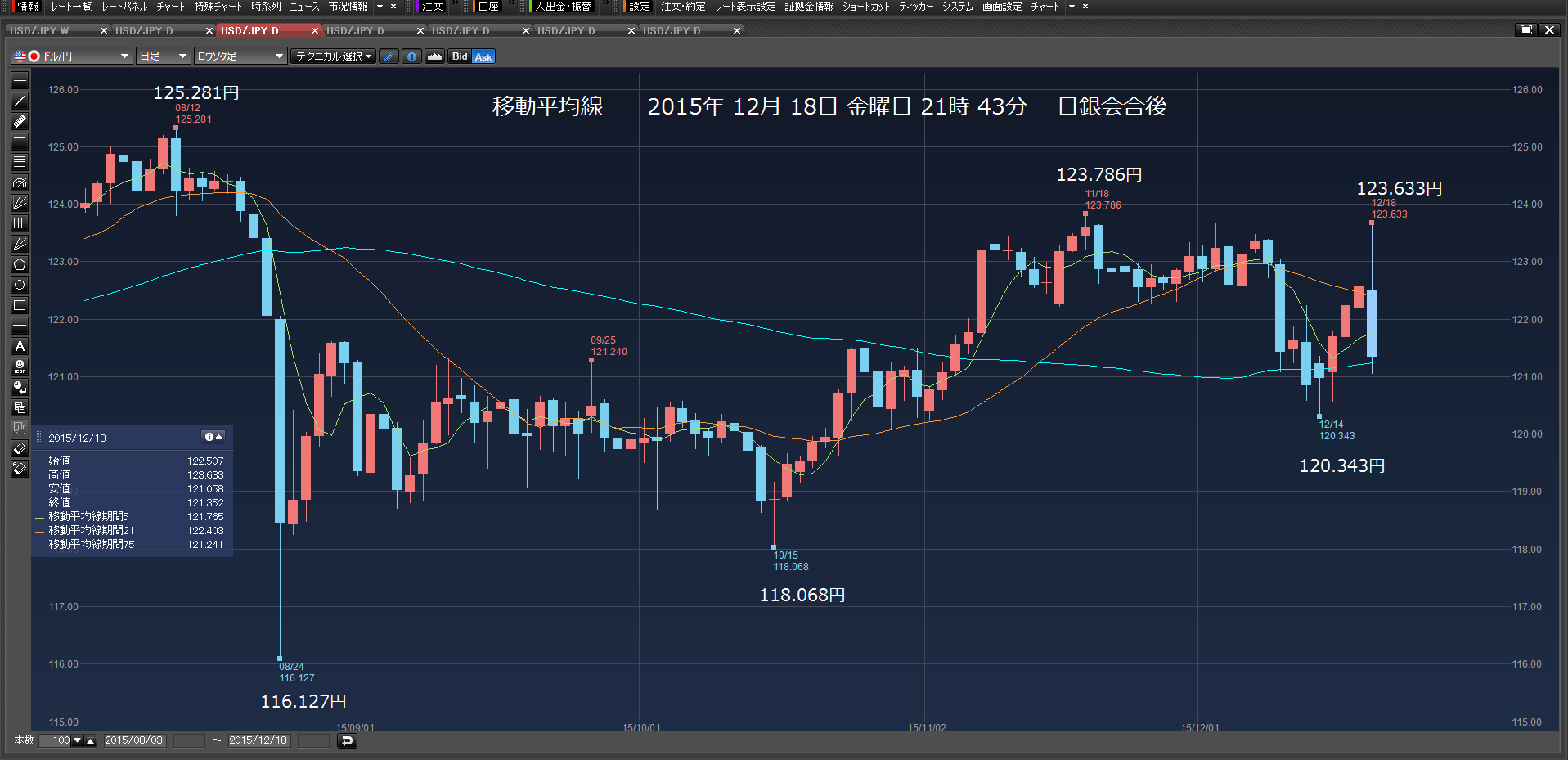Open the 入出金・振替 button
This screenshot has height=760, width=1568.
pyautogui.click(x=563, y=7)
